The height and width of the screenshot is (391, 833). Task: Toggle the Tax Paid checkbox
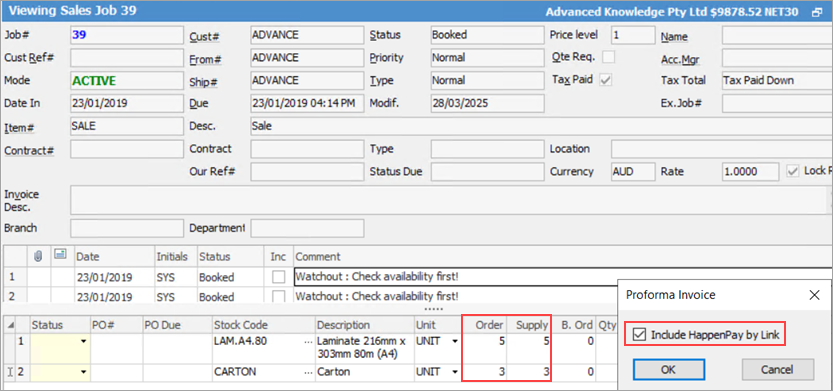click(x=606, y=80)
